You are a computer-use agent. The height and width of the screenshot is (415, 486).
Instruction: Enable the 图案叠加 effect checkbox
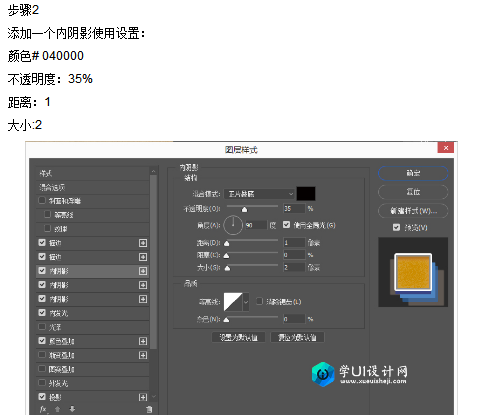42,369
